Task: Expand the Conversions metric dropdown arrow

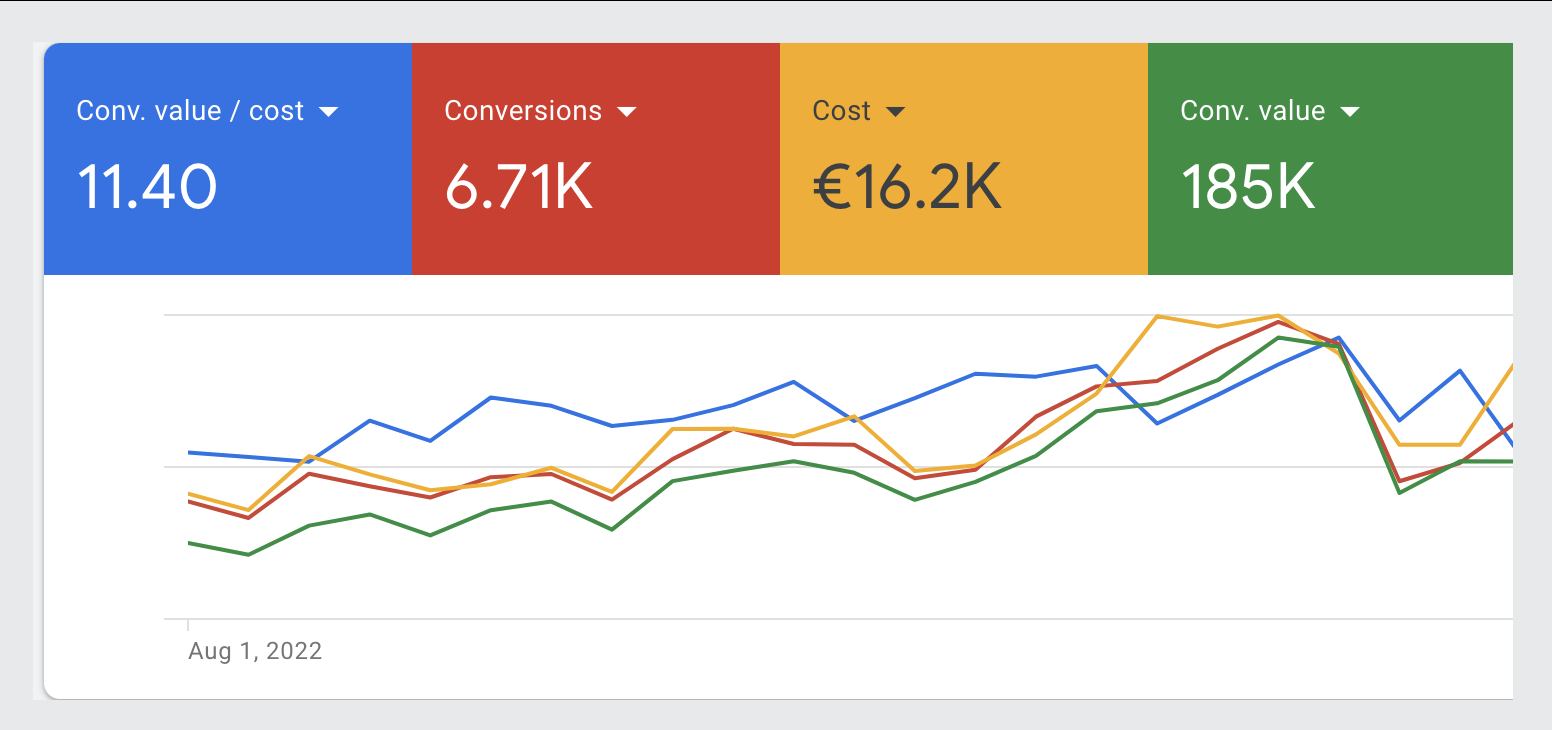Action: (x=627, y=112)
